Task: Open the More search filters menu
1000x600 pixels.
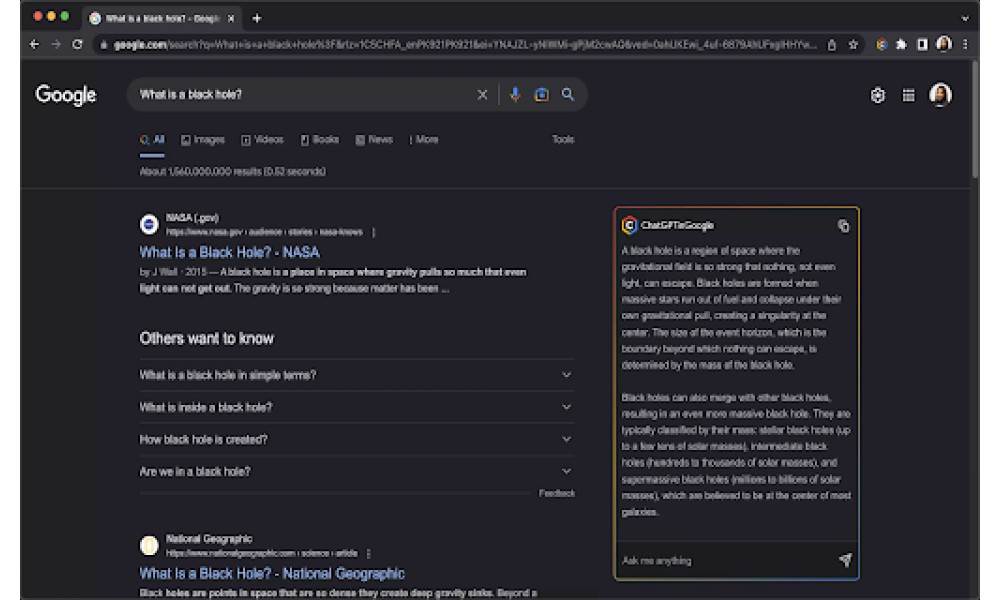Action: [x=424, y=140]
